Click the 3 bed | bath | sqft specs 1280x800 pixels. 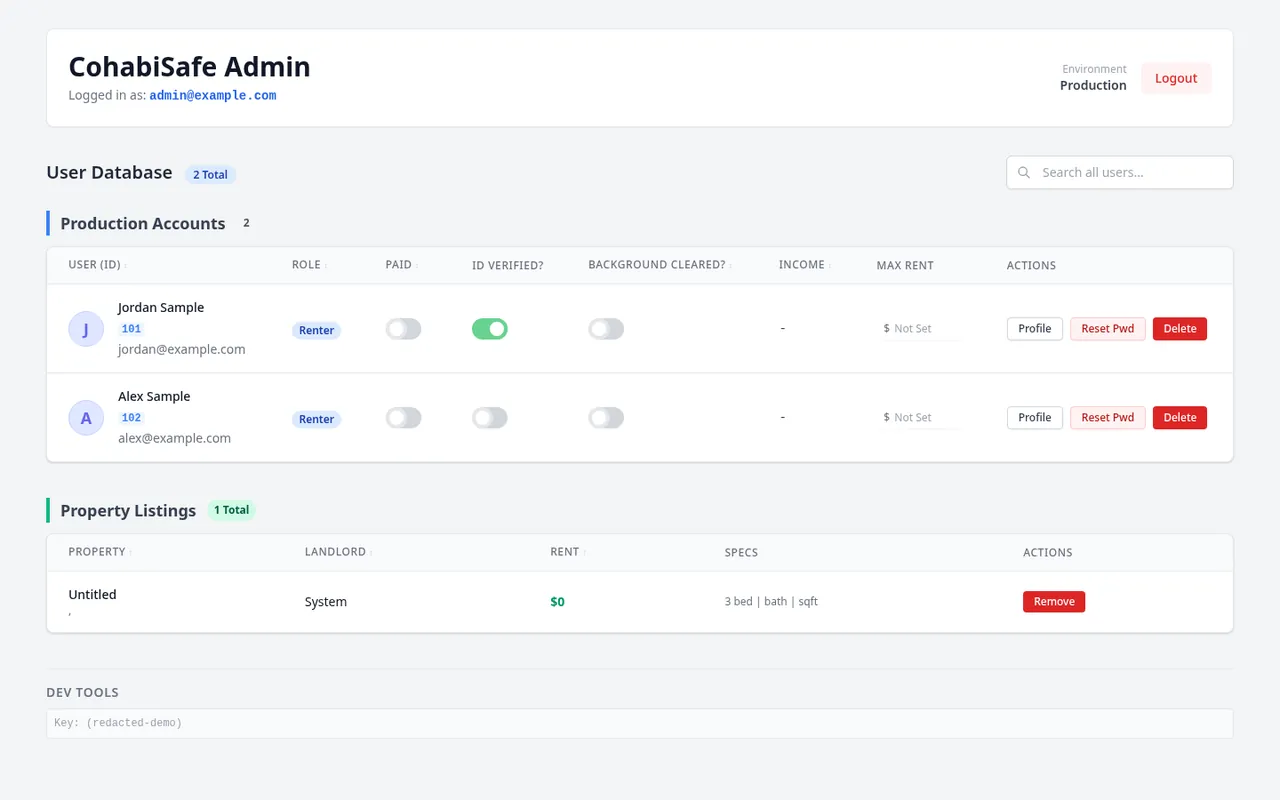tap(771, 602)
